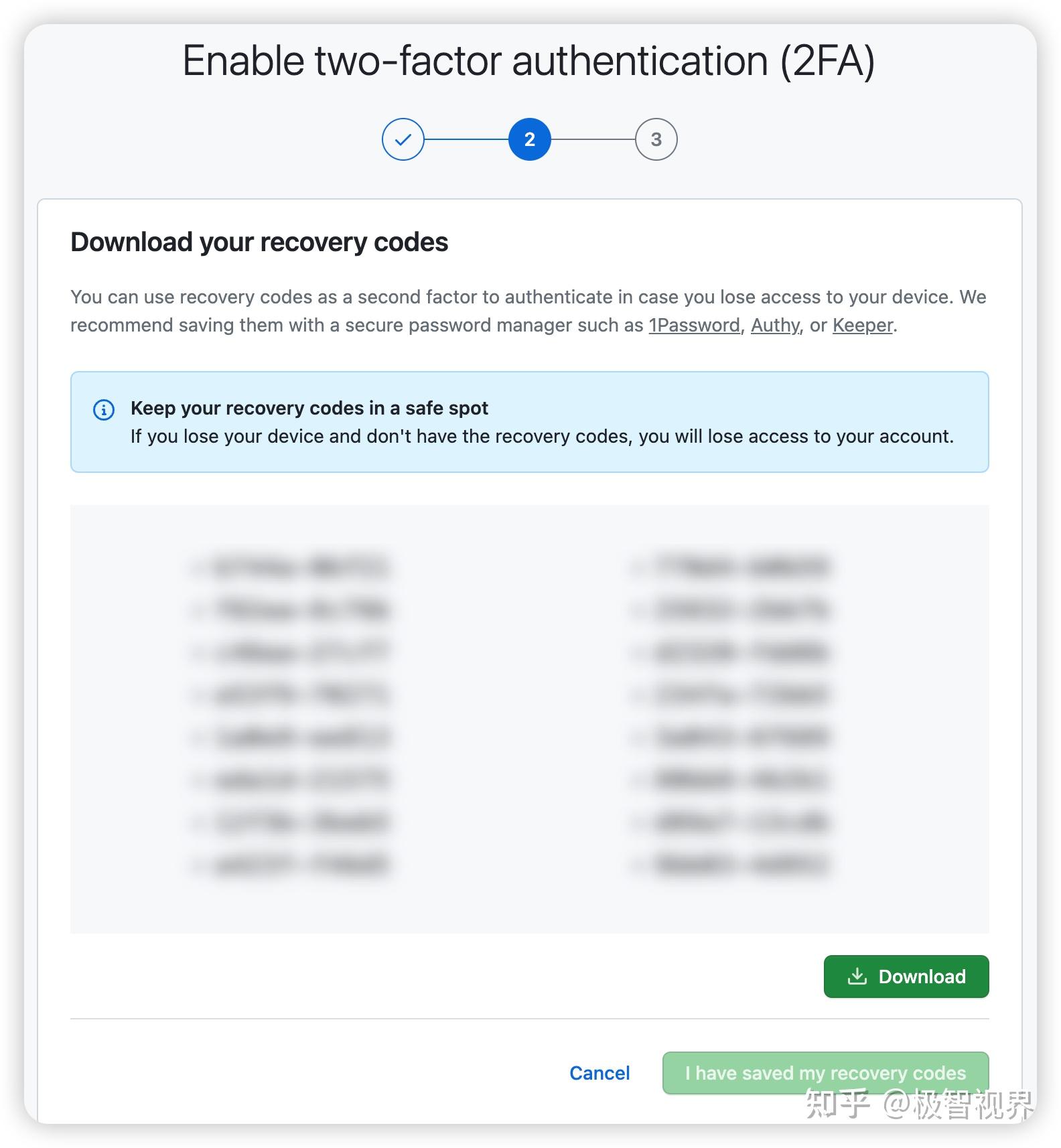Open the 1Password link
The width and height of the screenshot is (1061, 1148).
pyautogui.click(x=694, y=326)
